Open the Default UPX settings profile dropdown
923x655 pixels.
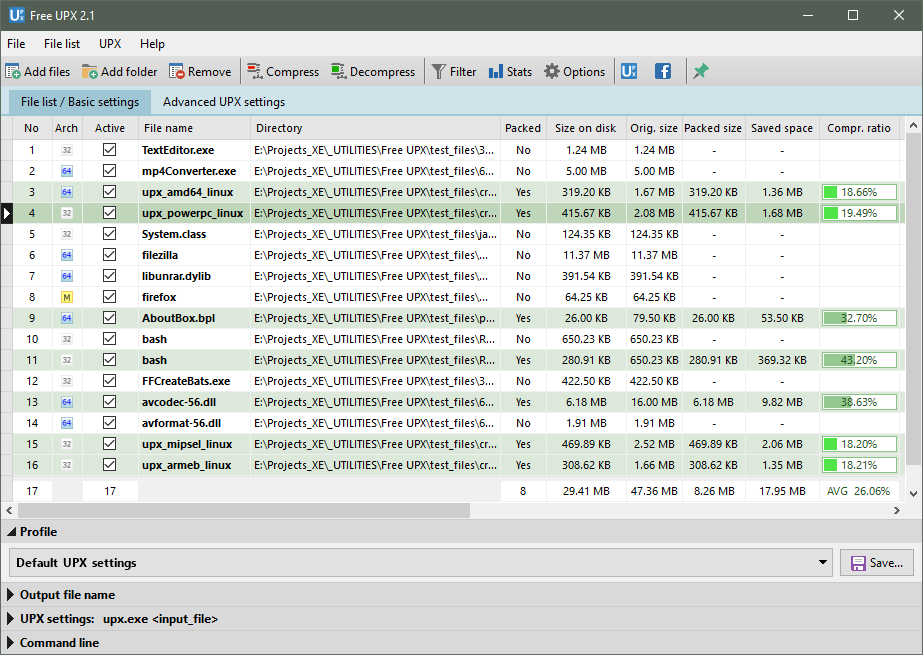point(822,563)
